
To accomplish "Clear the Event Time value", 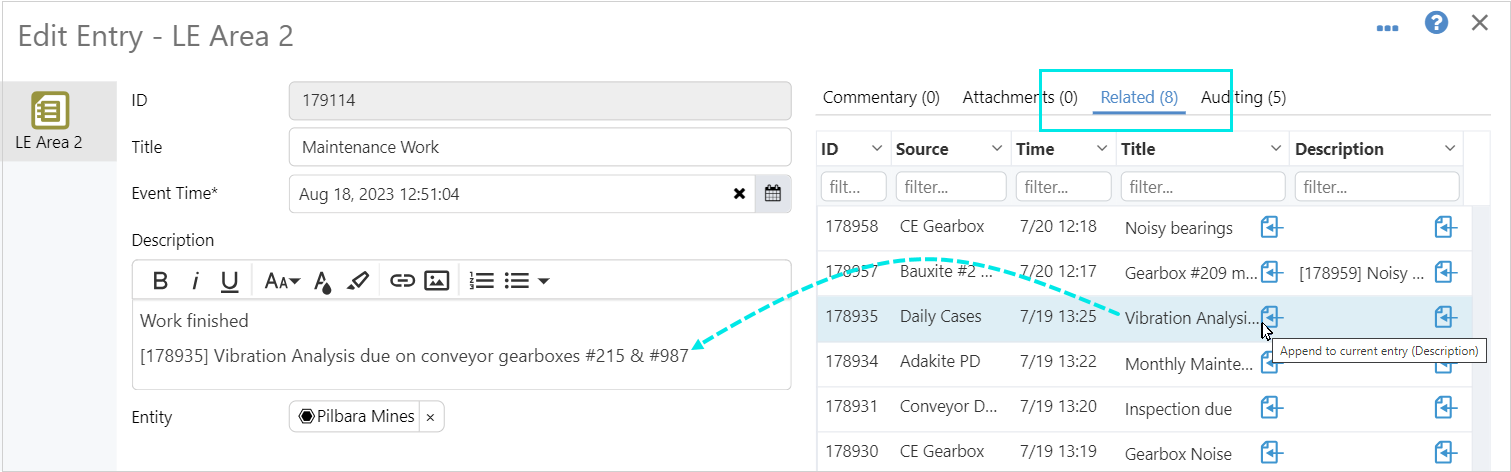I will click(x=739, y=194).
